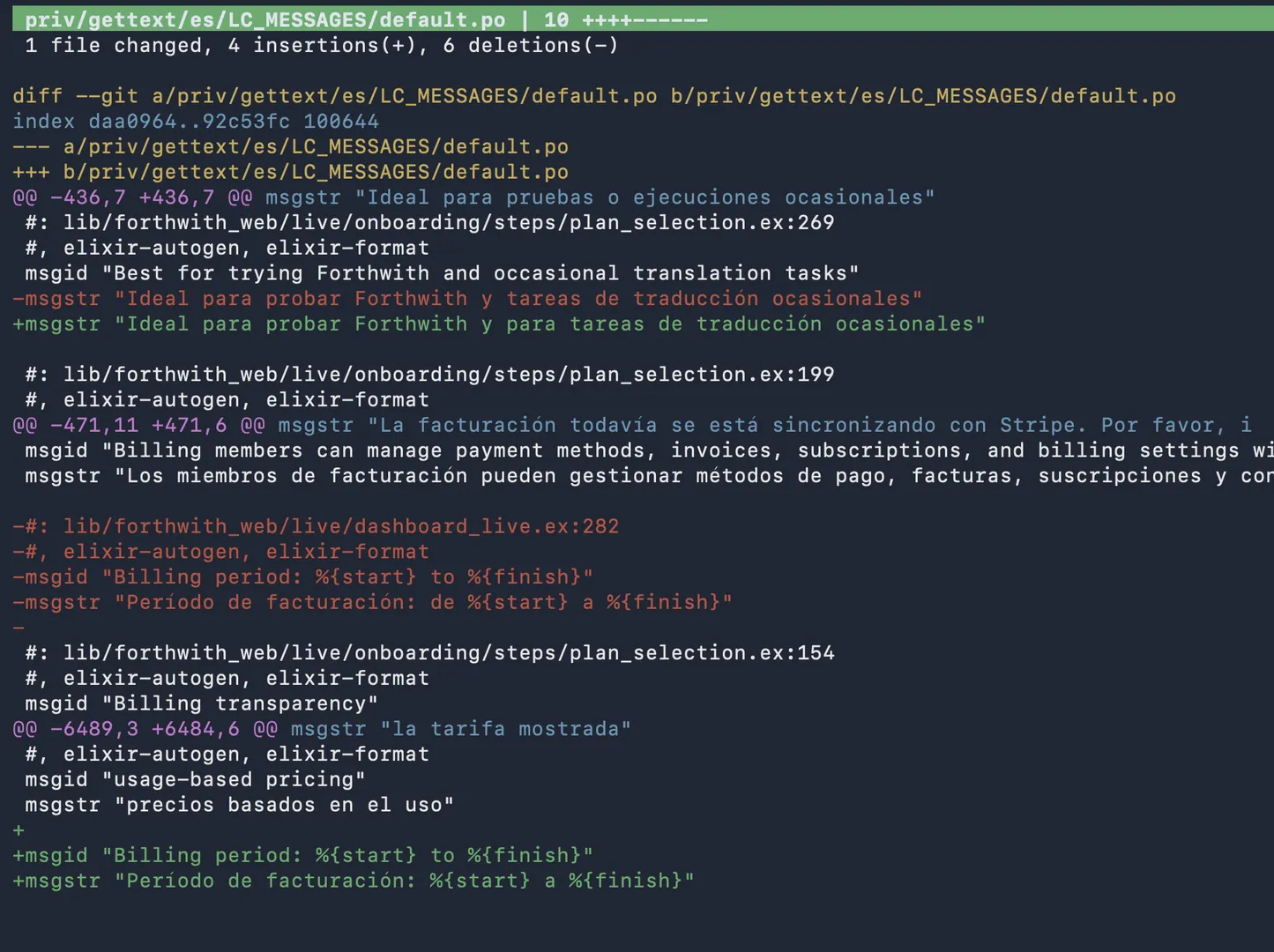The image size is (1274, 952).
Task: Click removed msgstr 'Período de facturación: de %{start}'
Action: click(x=372, y=602)
